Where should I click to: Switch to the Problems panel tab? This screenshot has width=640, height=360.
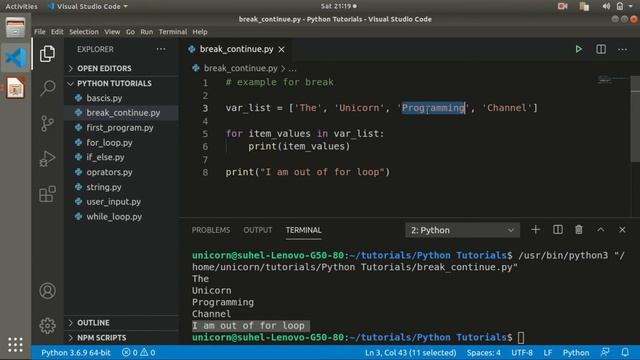211,230
